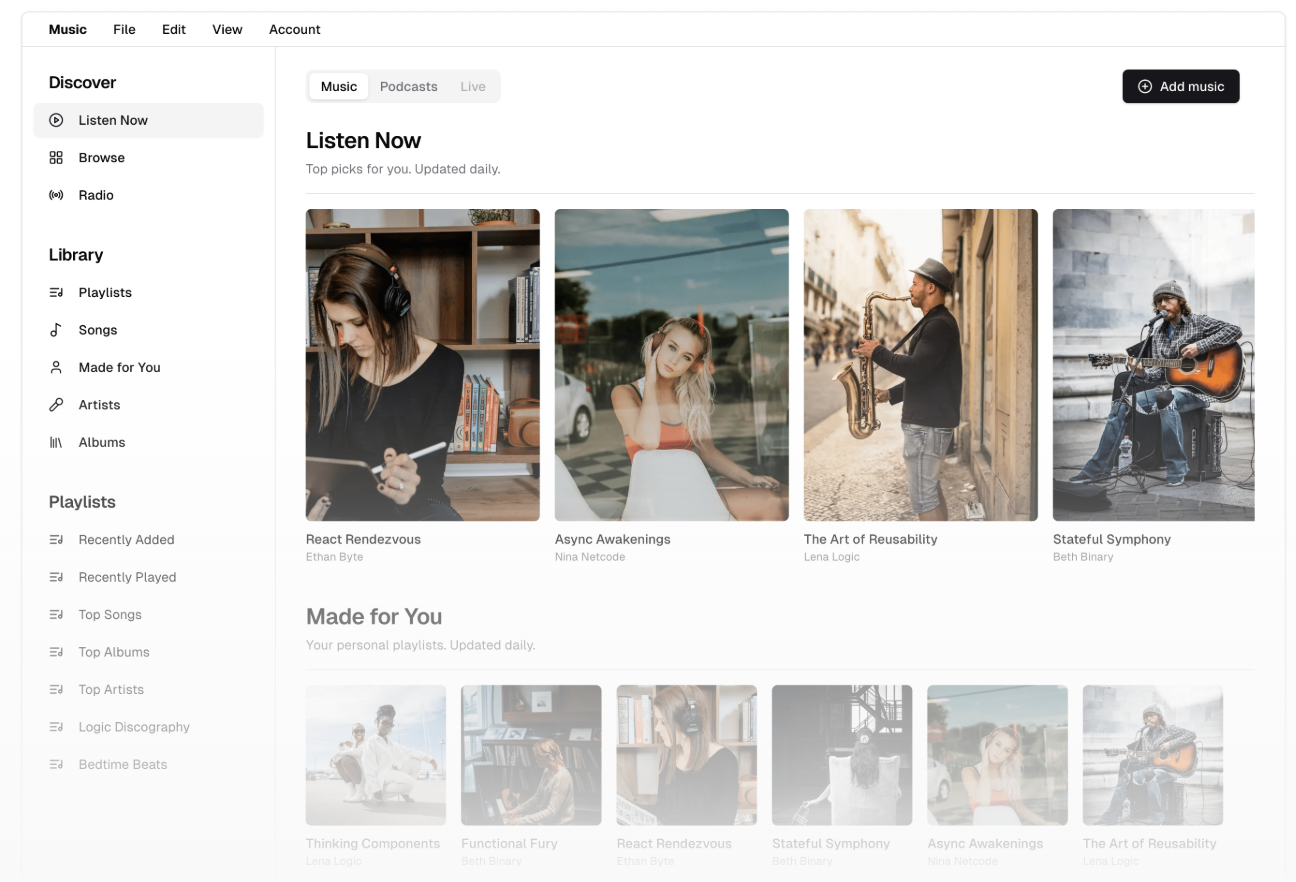
Task: Open the Stateful Symphony cover in Listen Now
Action: tap(1154, 365)
